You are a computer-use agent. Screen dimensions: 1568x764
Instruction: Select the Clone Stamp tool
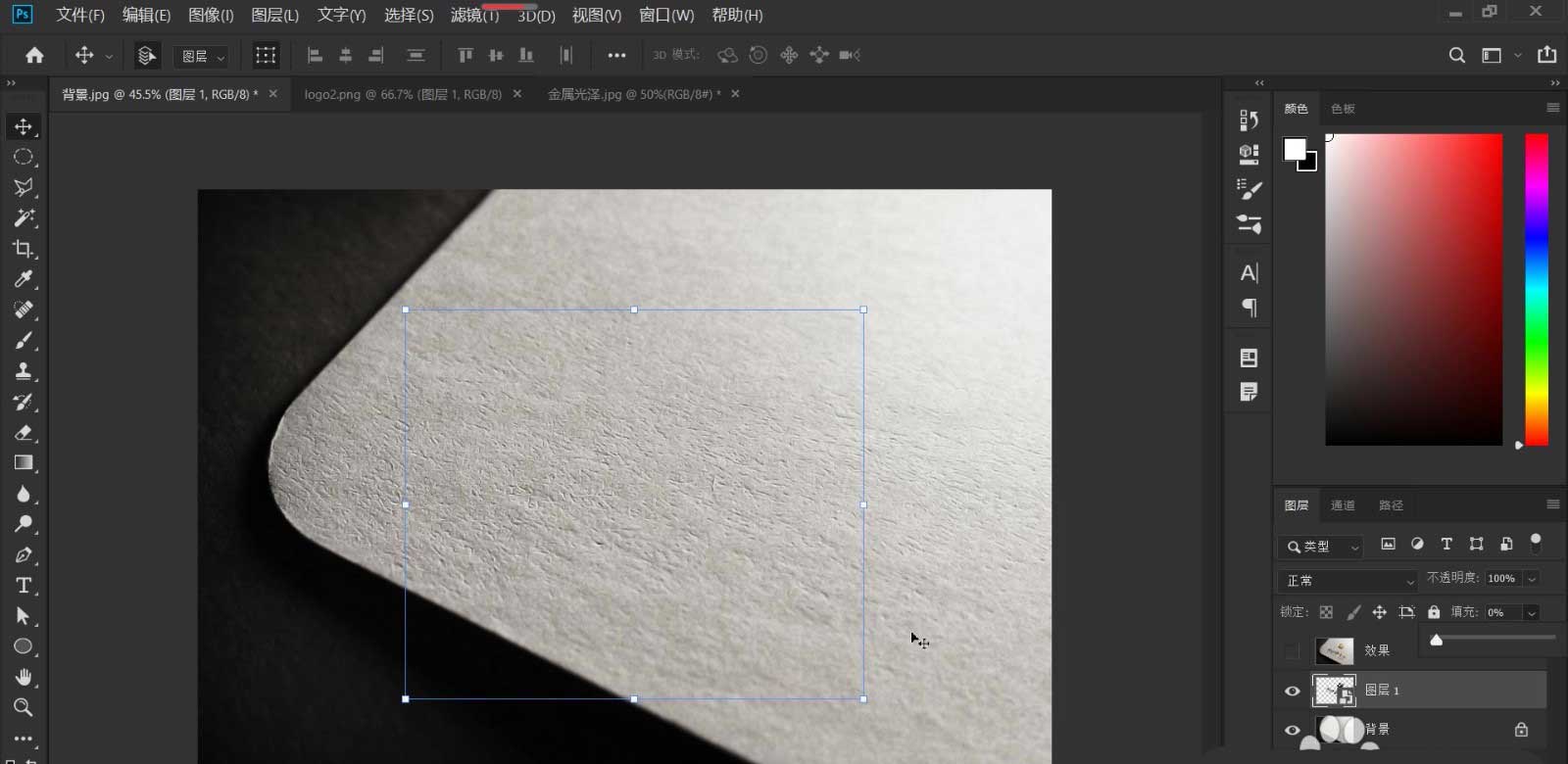[24, 370]
